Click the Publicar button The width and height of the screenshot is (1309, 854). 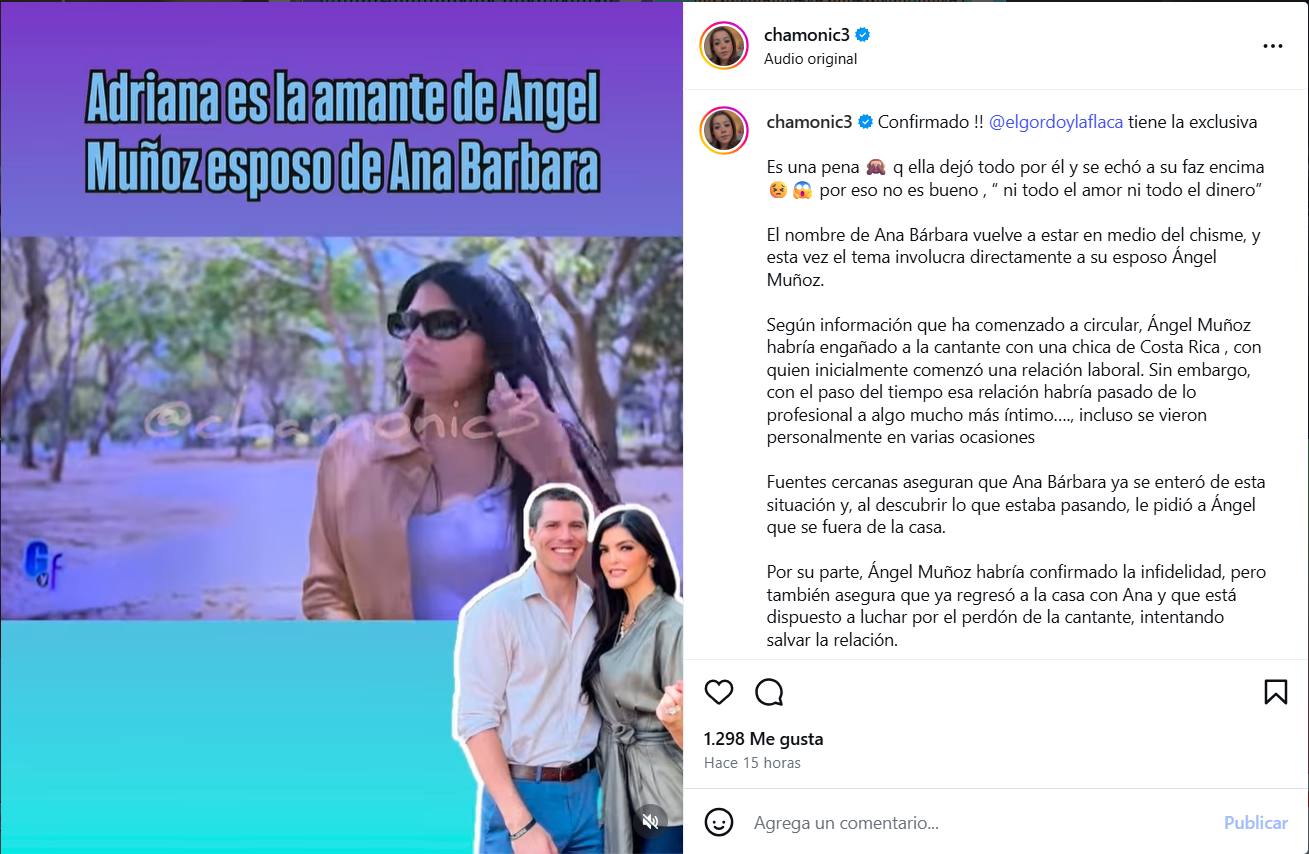1255,823
